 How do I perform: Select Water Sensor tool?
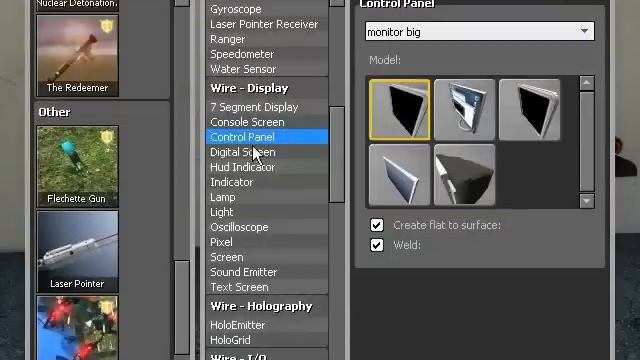pos(267,69)
